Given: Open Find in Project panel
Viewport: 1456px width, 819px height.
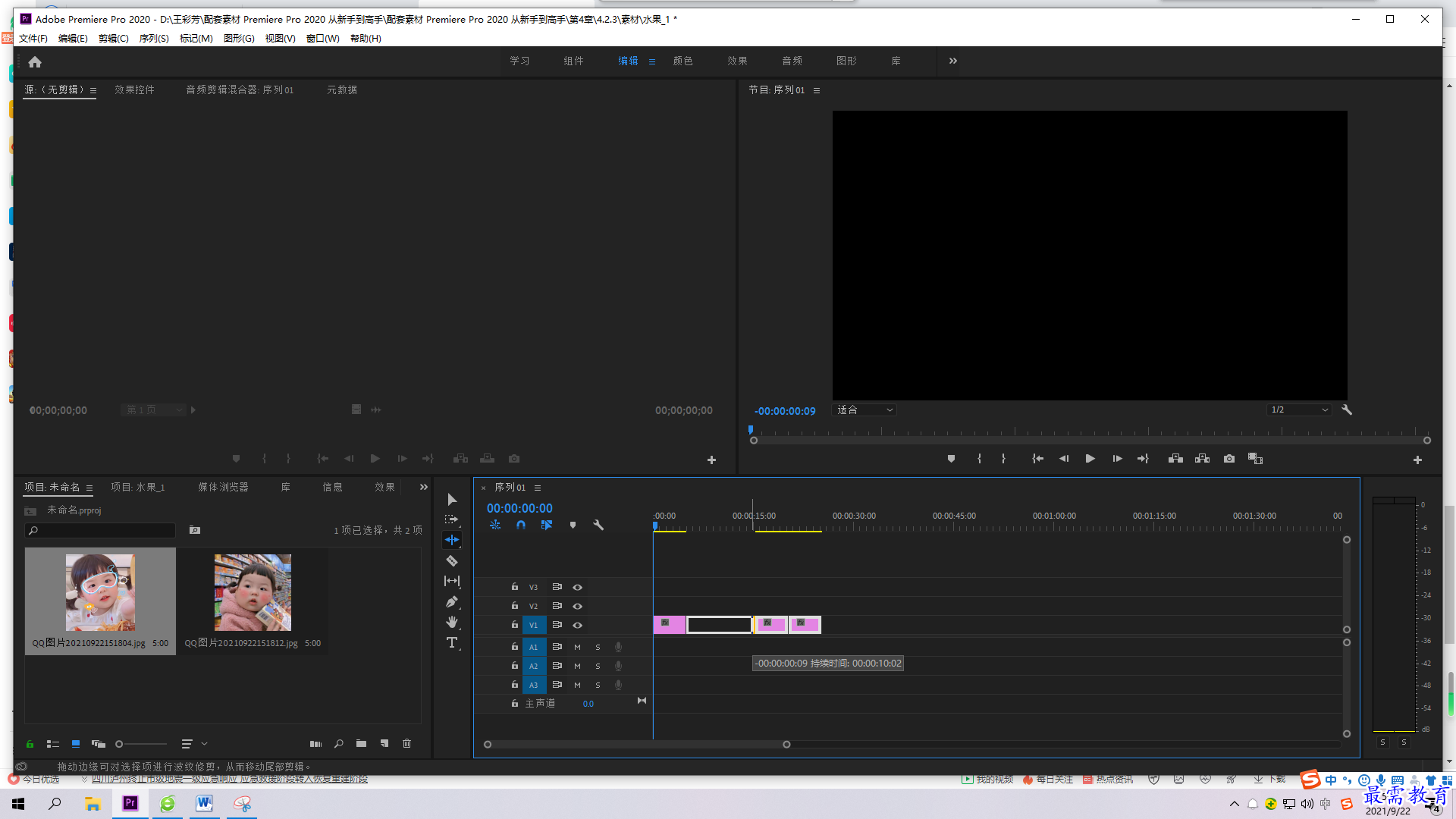Looking at the screenshot, I should coord(338,744).
